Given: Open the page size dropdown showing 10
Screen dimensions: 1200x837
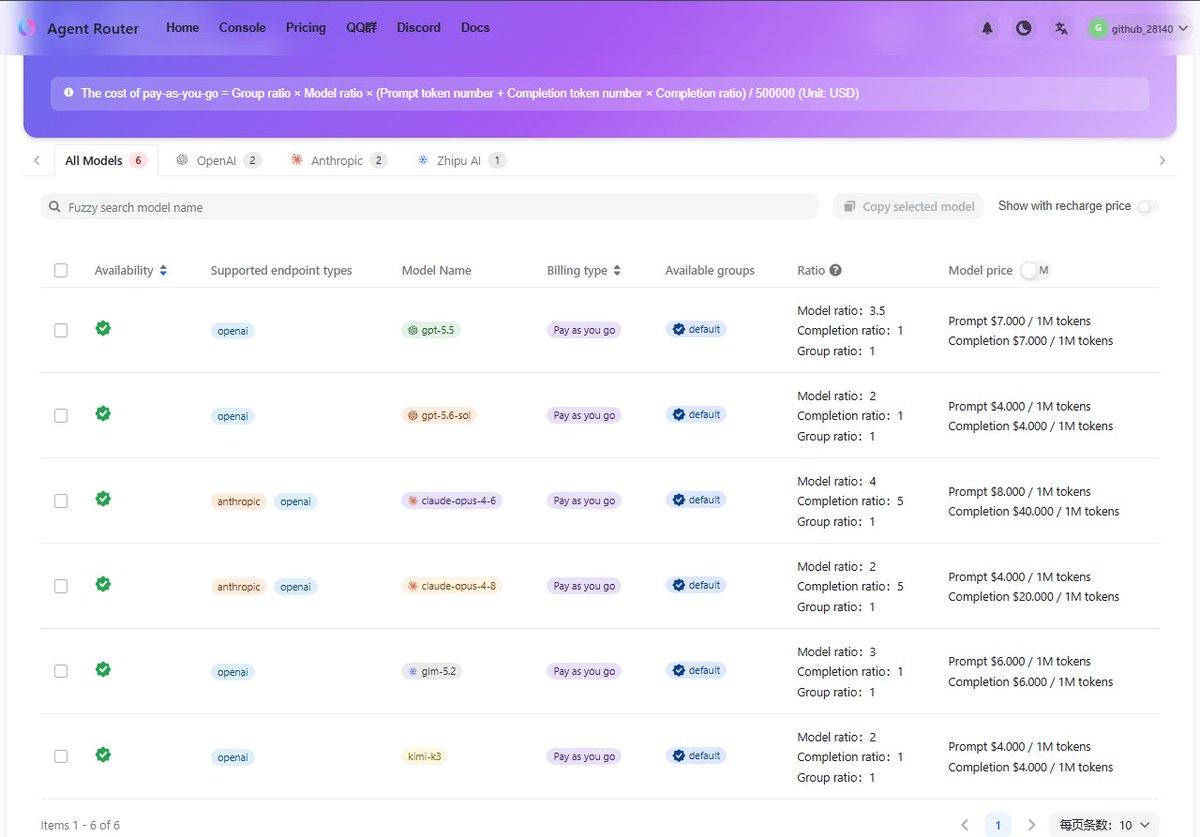Looking at the screenshot, I should pos(1104,825).
